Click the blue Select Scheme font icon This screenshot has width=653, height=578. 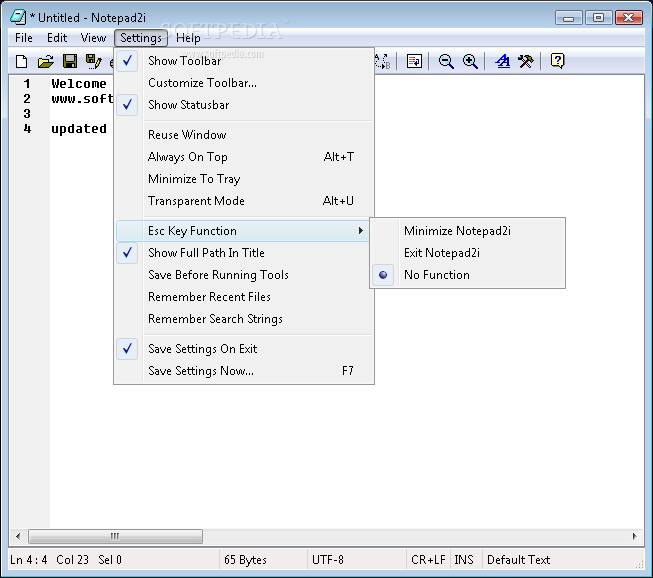502,61
